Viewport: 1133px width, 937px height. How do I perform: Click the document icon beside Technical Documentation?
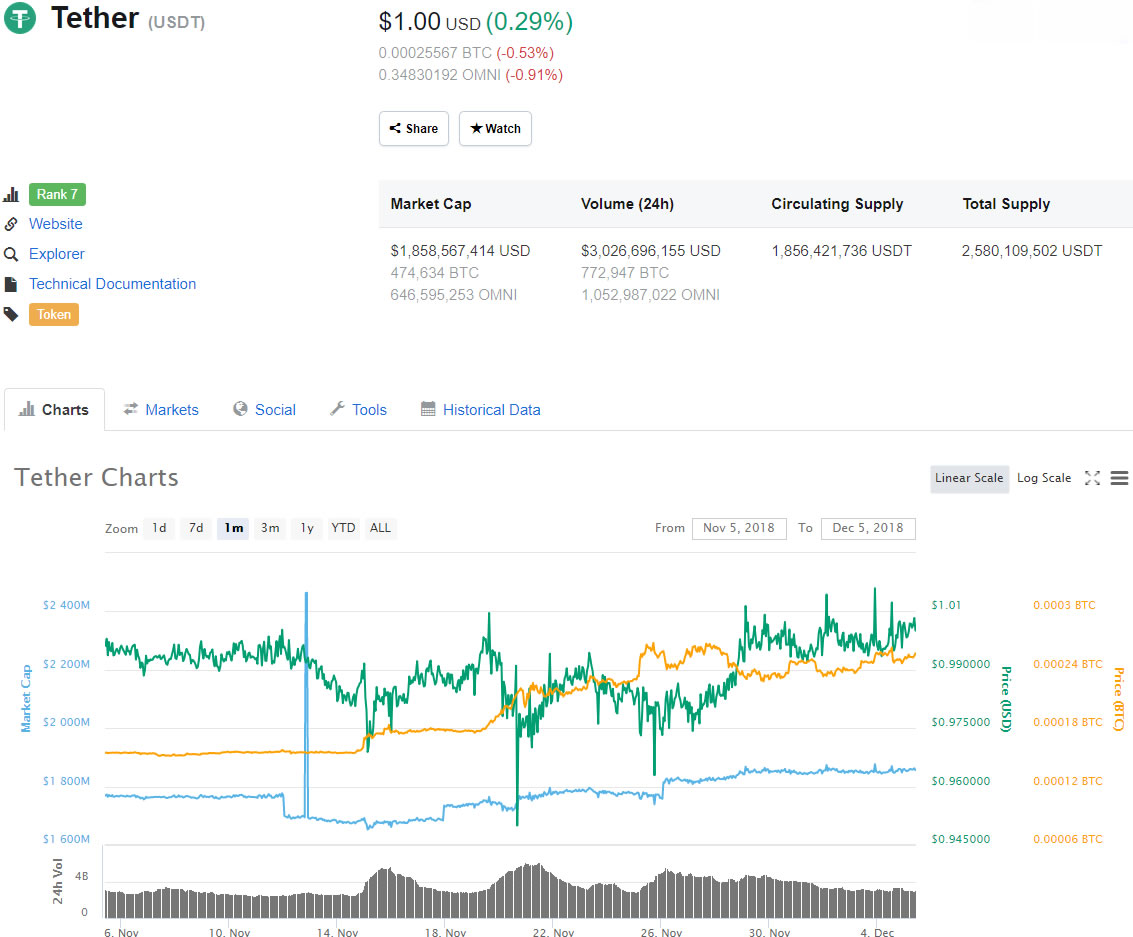pos(11,284)
